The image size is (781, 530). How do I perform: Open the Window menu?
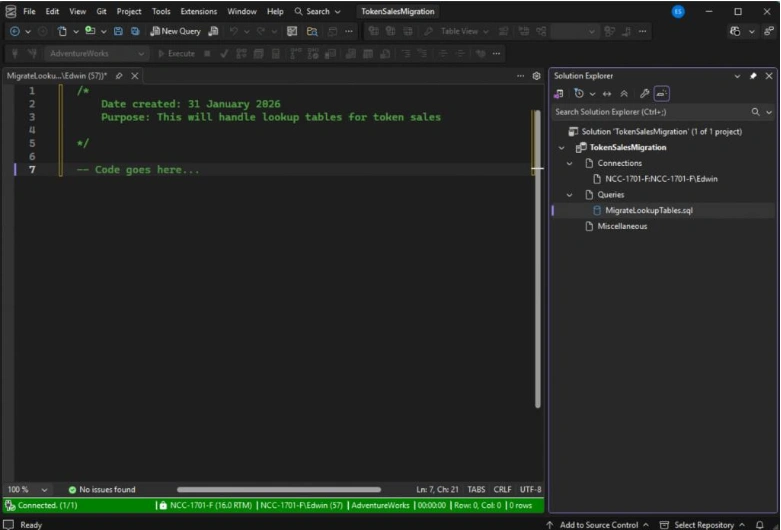click(x=242, y=11)
